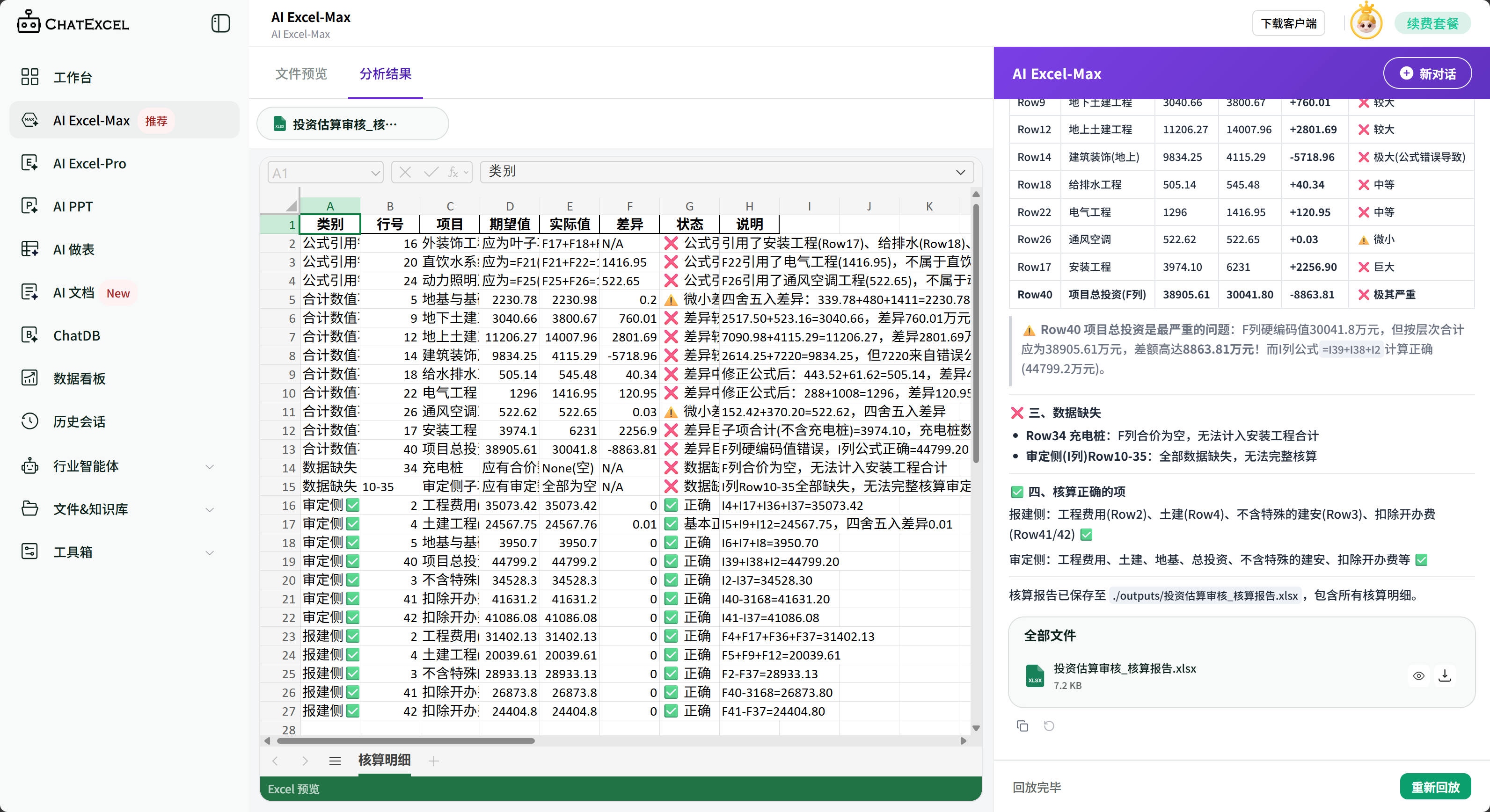Go to next sheet arrow
The width and height of the screenshot is (1490, 812).
pos(305,761)
